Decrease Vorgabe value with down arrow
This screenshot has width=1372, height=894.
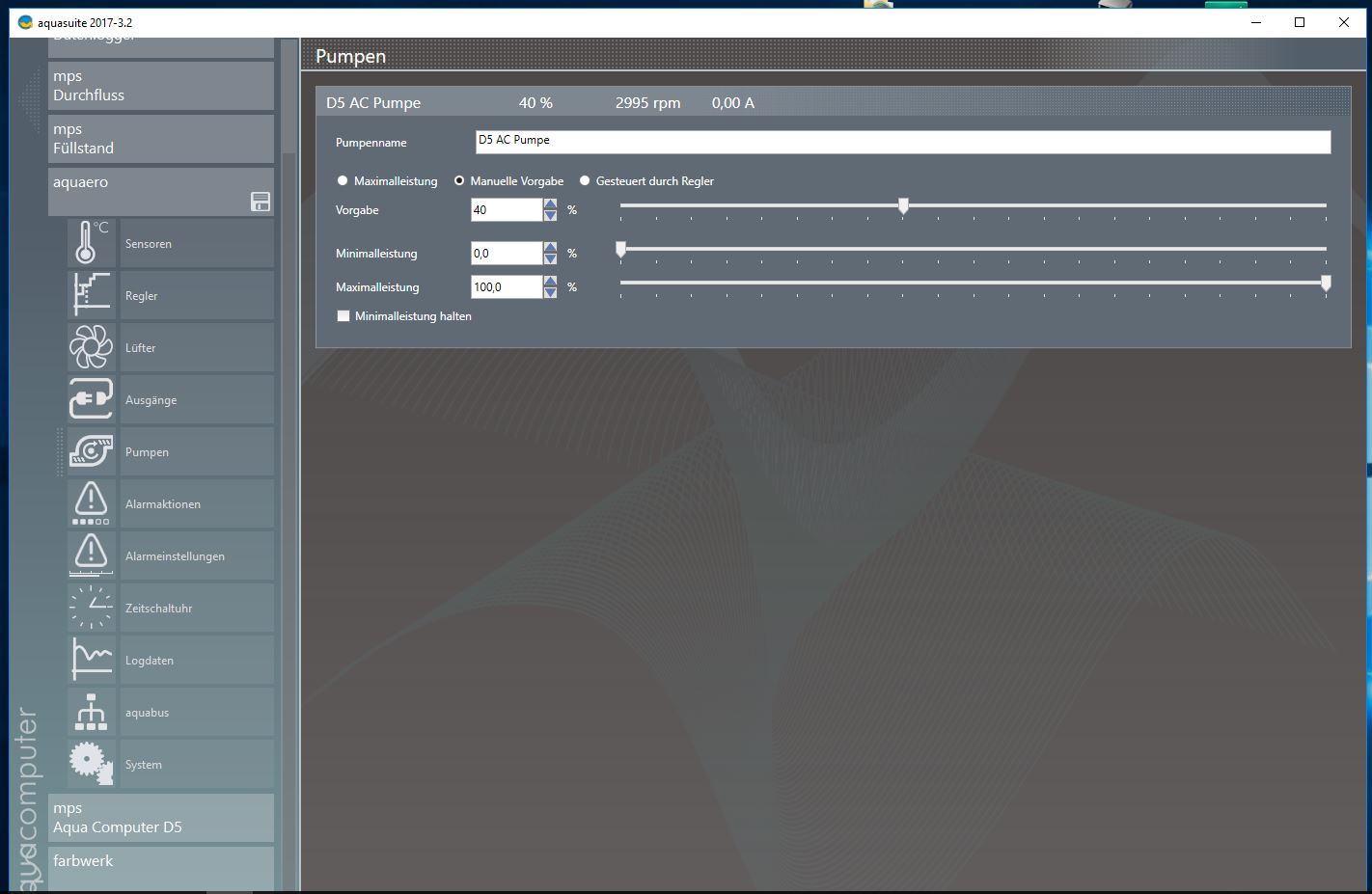550,215
